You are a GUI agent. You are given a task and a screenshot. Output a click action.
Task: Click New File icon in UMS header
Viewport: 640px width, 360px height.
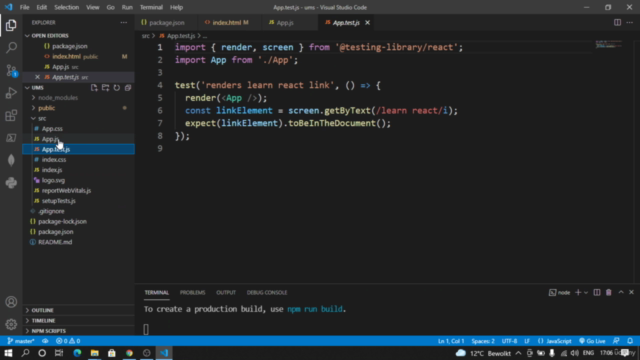(94, 88)
